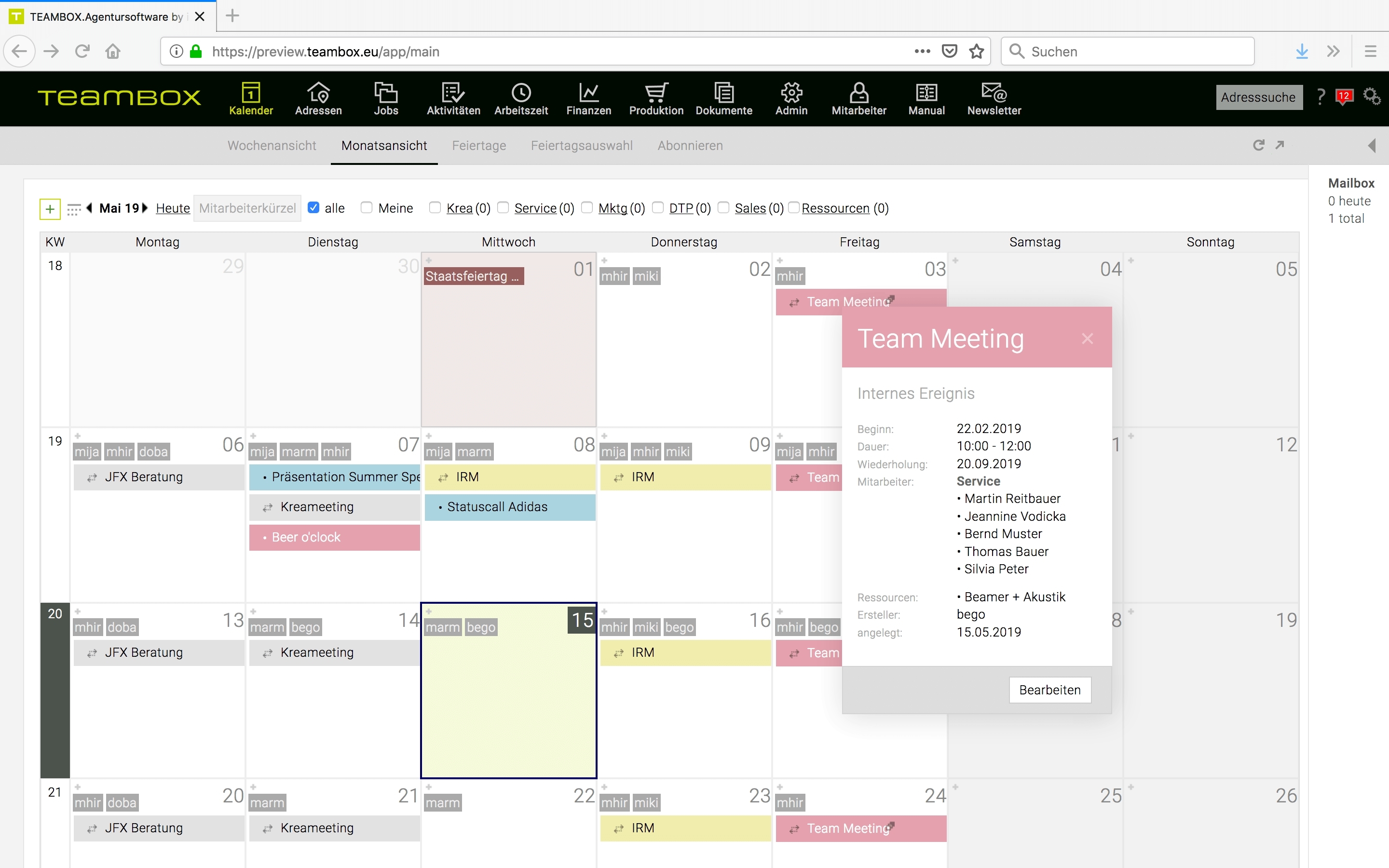Uncheck the alle checkbox
Image resolution: width=1389 pixels, height=868 pixels.
313,208
